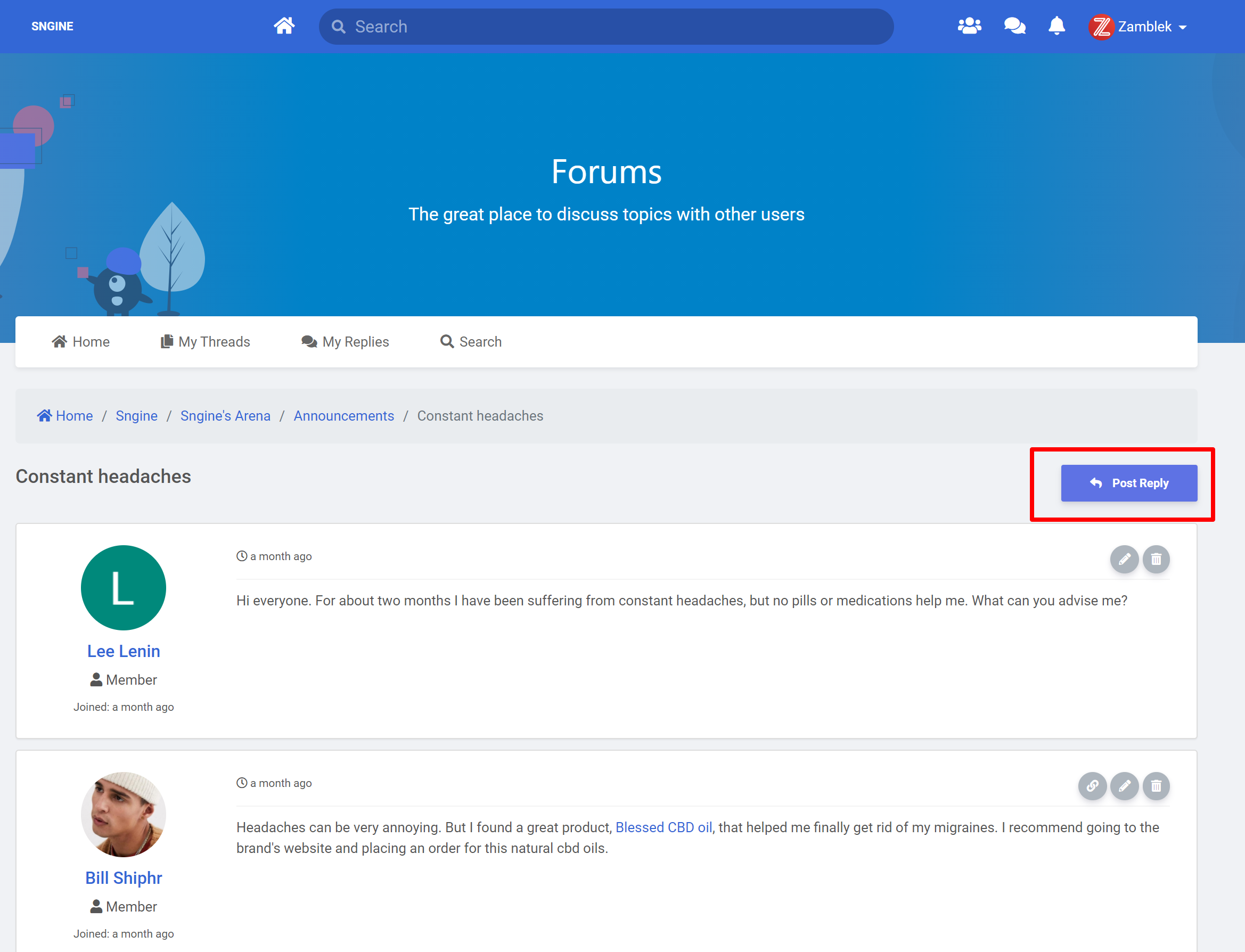Click the home icon in top navbar
The width and height of the screenshot is (1245, 952).
click(x=284, y=26)
